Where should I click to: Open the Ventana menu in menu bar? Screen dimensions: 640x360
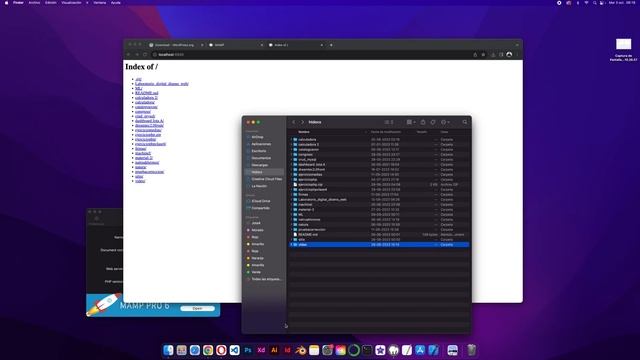coord(100,2)
